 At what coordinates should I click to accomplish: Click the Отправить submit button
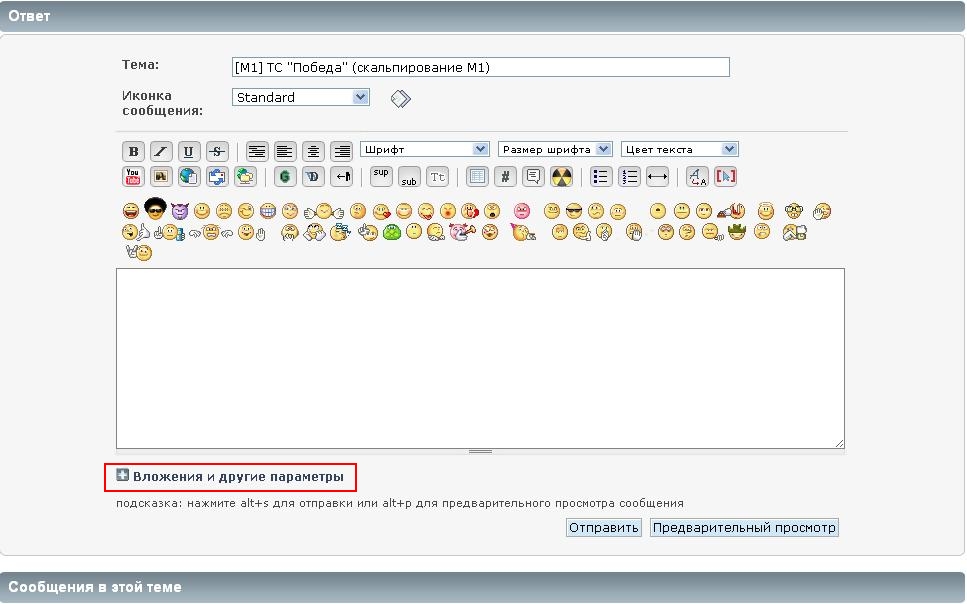604,527
